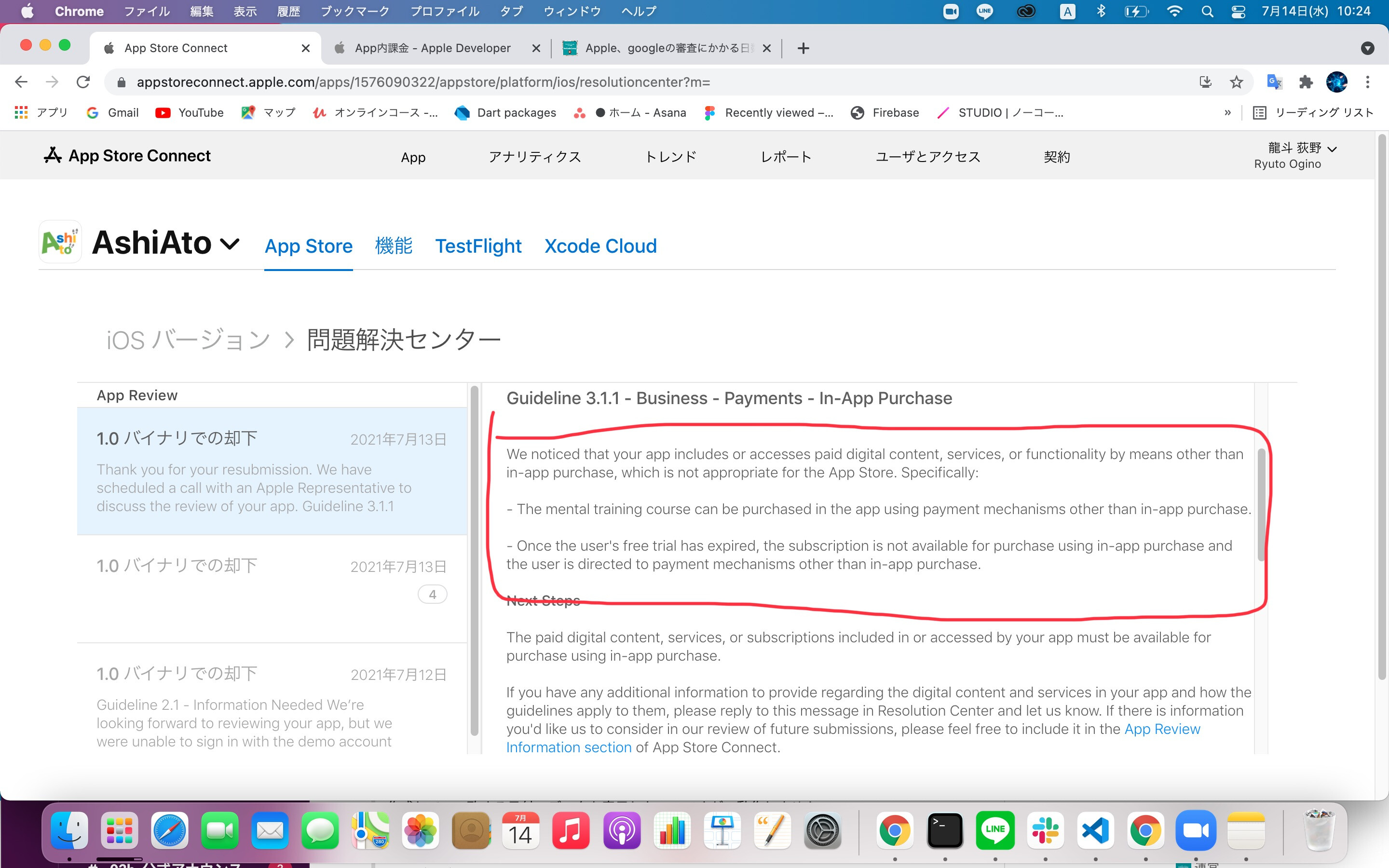Select the July 12 Guideline 2.1 rejection
Viewport: 1389px width, 868px height.
point(272,699)
